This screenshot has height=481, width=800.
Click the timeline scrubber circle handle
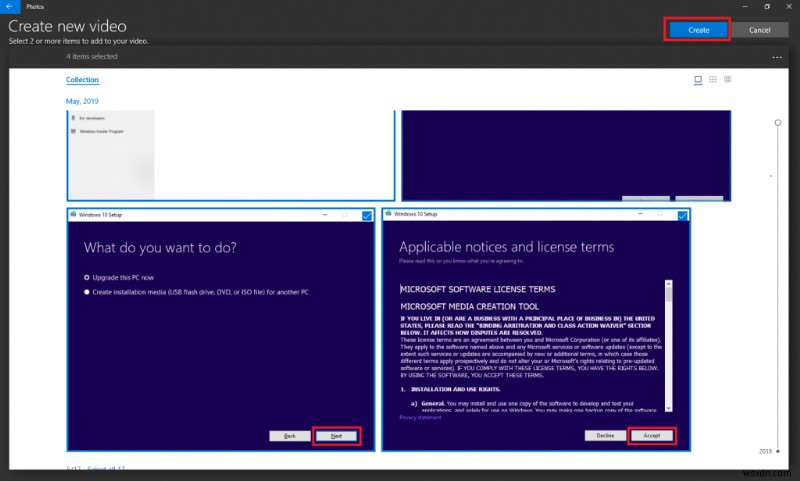(777, 123)
